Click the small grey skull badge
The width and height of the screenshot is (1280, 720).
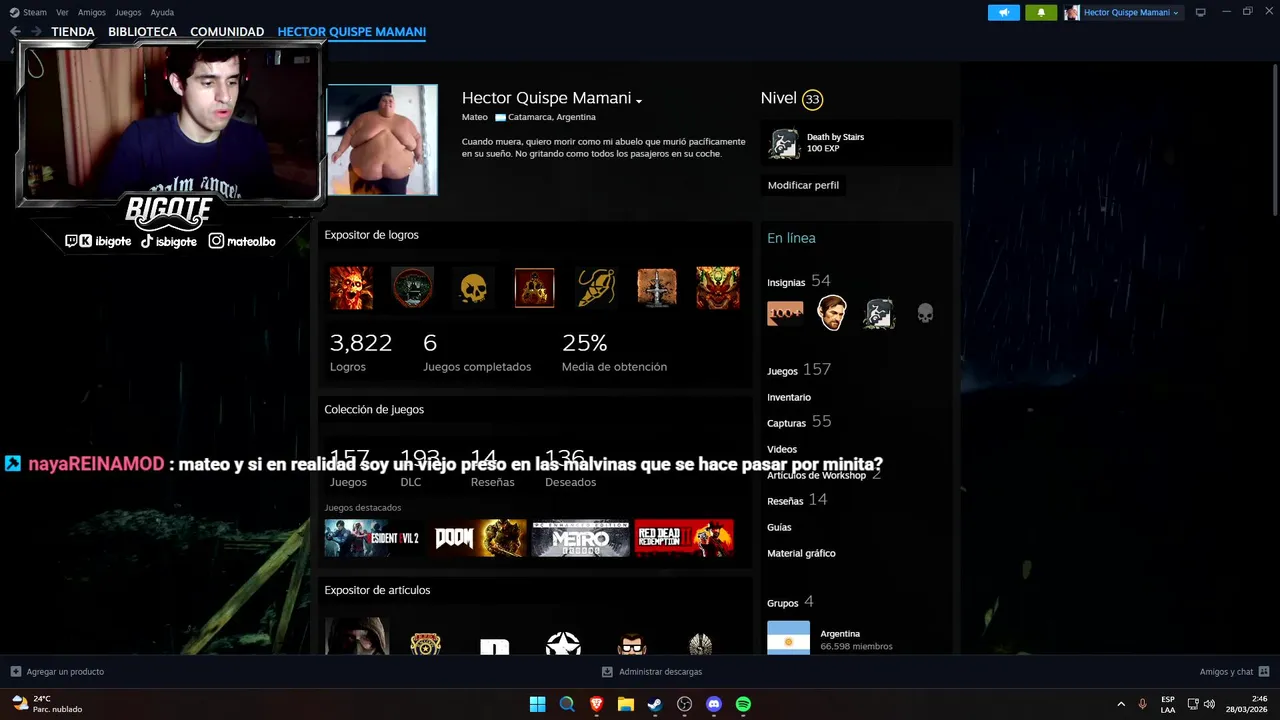tap(925, 314)
